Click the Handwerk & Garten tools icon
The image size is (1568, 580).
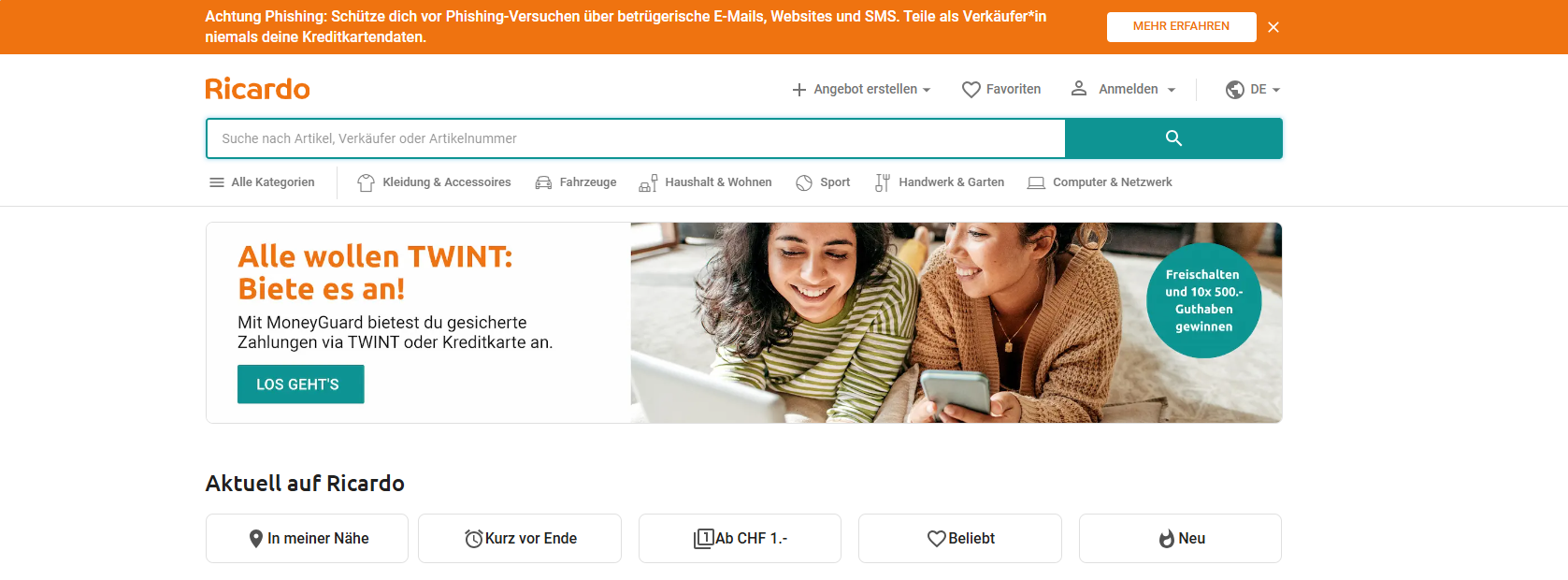[882, 182]
